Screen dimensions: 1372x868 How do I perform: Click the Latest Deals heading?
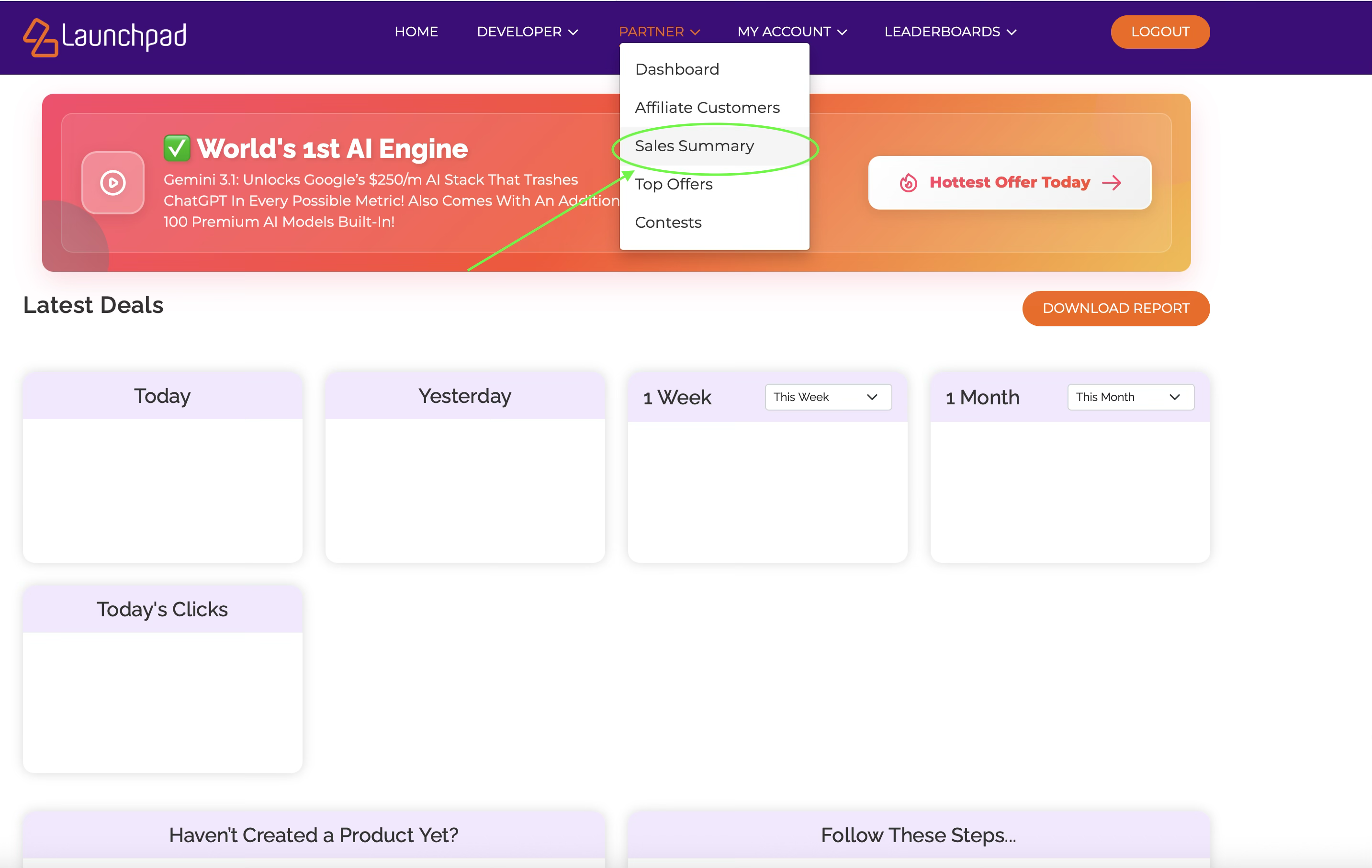[x=93, y=305]
